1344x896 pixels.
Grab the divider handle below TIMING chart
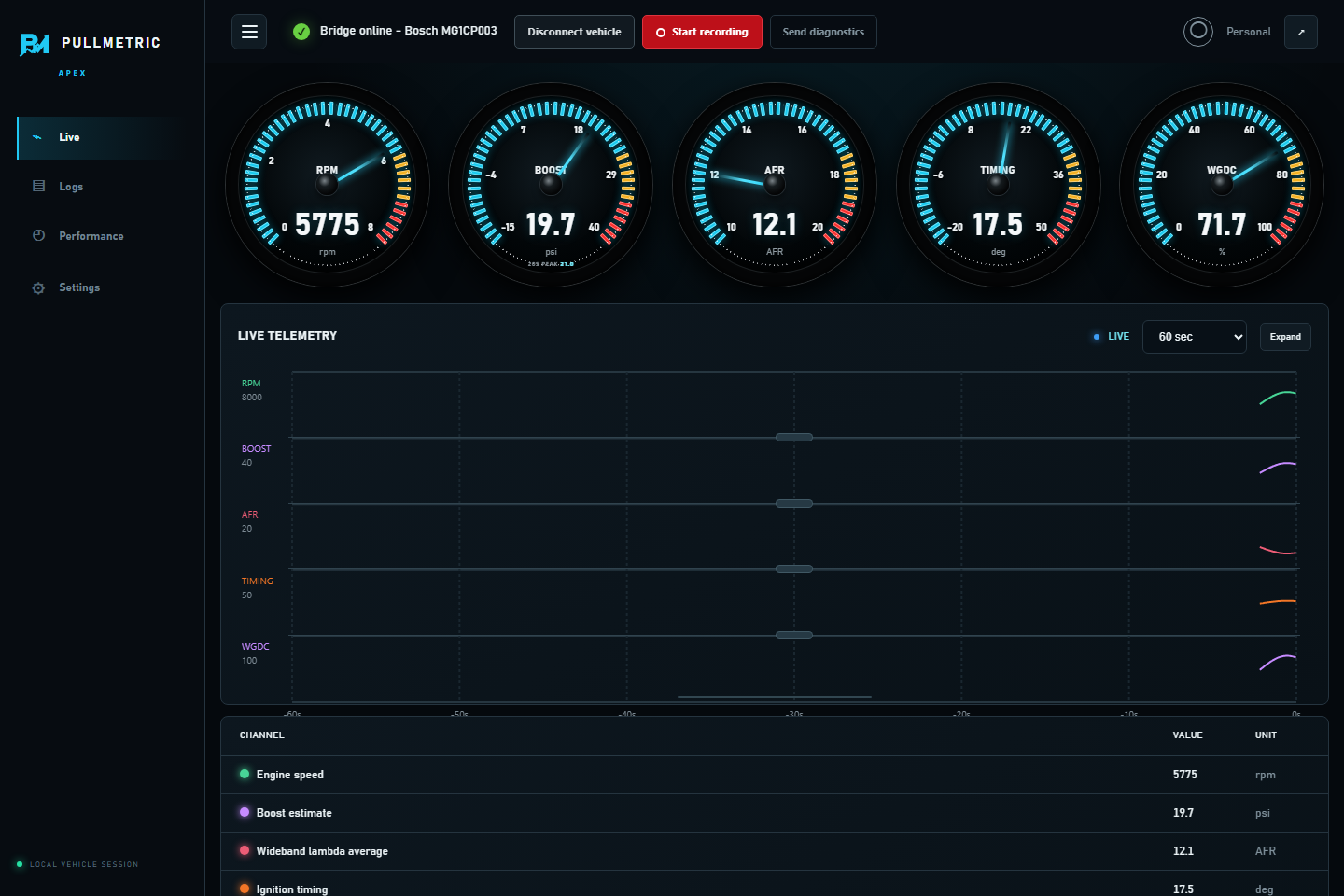click(x=794, y=635)
